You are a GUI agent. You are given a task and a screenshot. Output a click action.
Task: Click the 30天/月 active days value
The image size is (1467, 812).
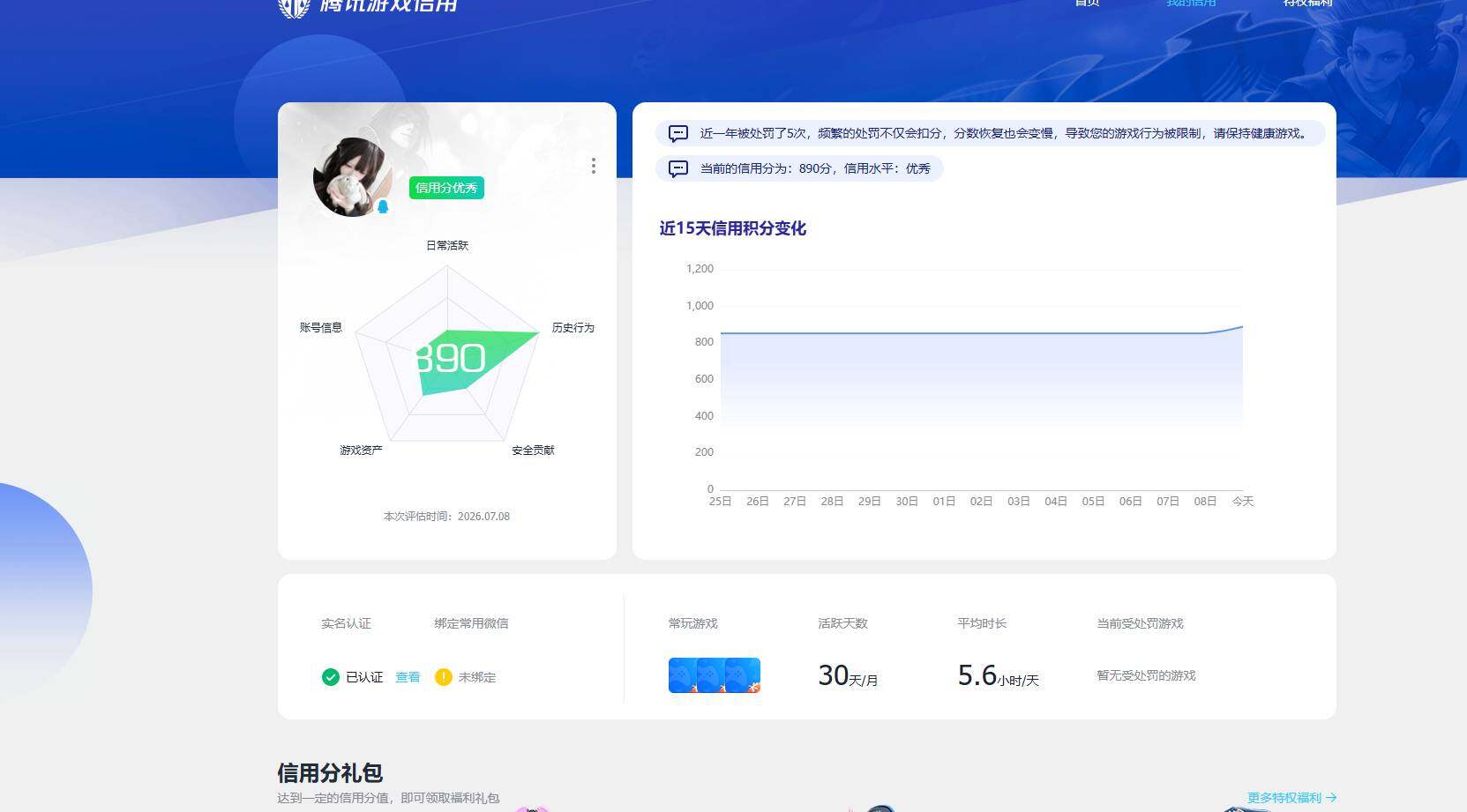coord(849,675)
